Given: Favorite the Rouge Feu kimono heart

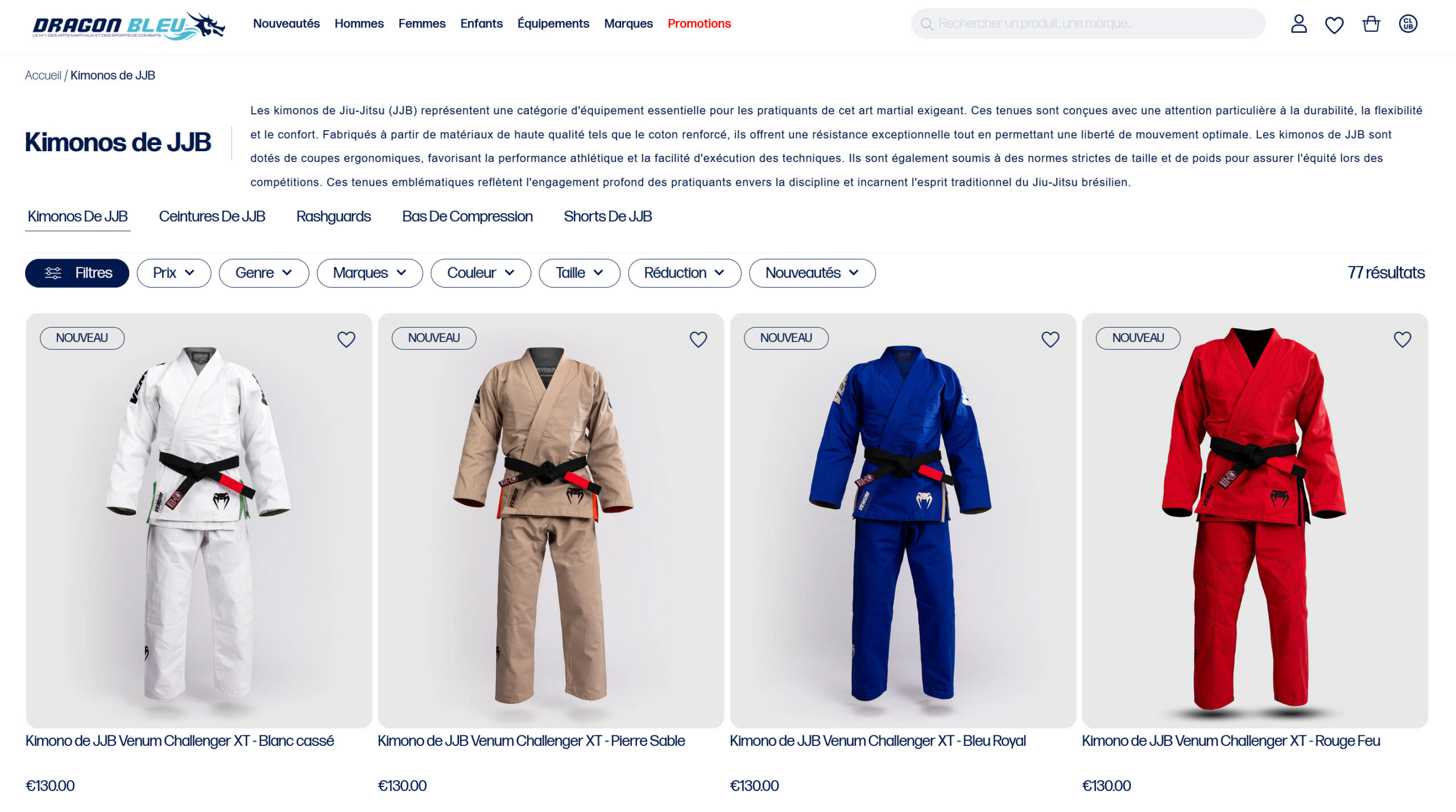Looking at the screenshot, I should click(x=1402, y=339).
